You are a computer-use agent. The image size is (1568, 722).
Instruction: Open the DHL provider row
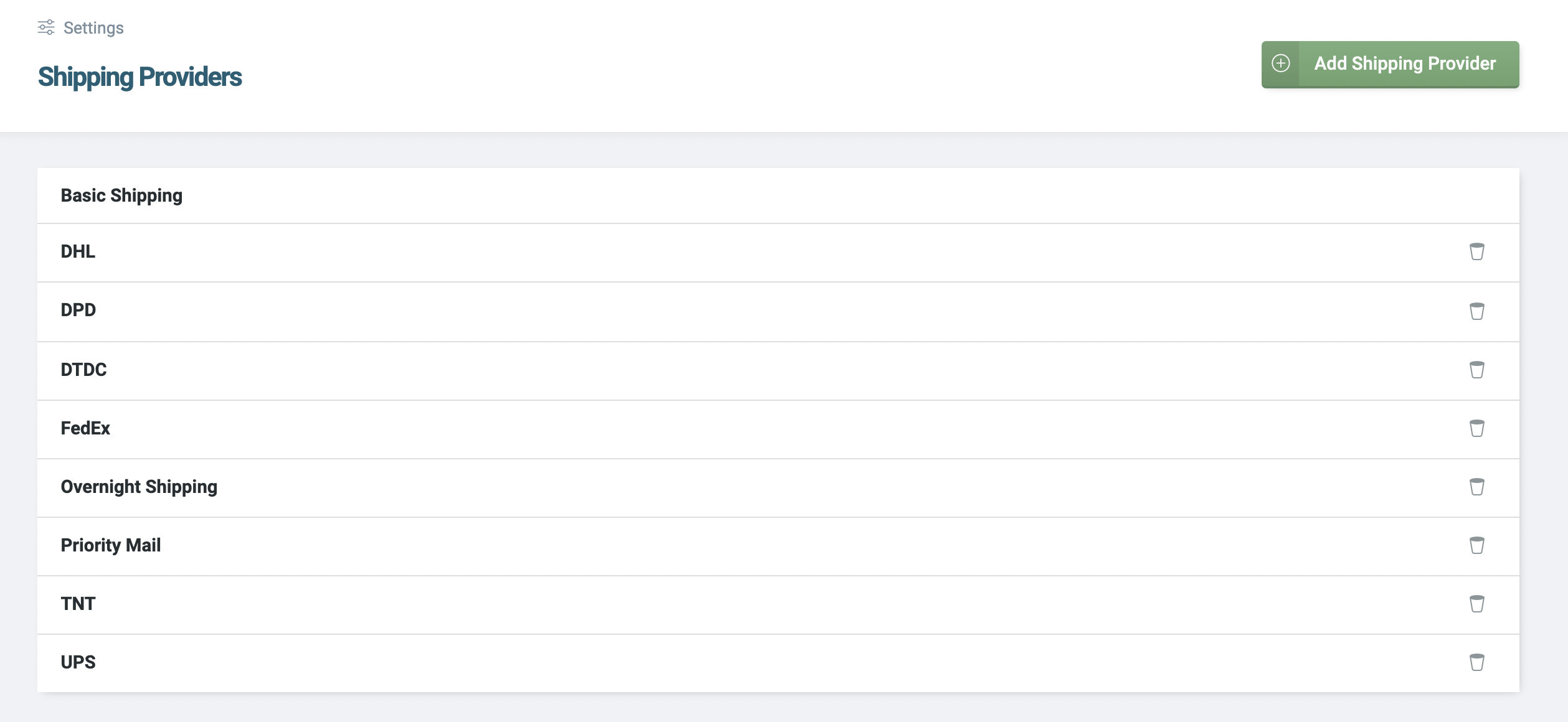778,252
